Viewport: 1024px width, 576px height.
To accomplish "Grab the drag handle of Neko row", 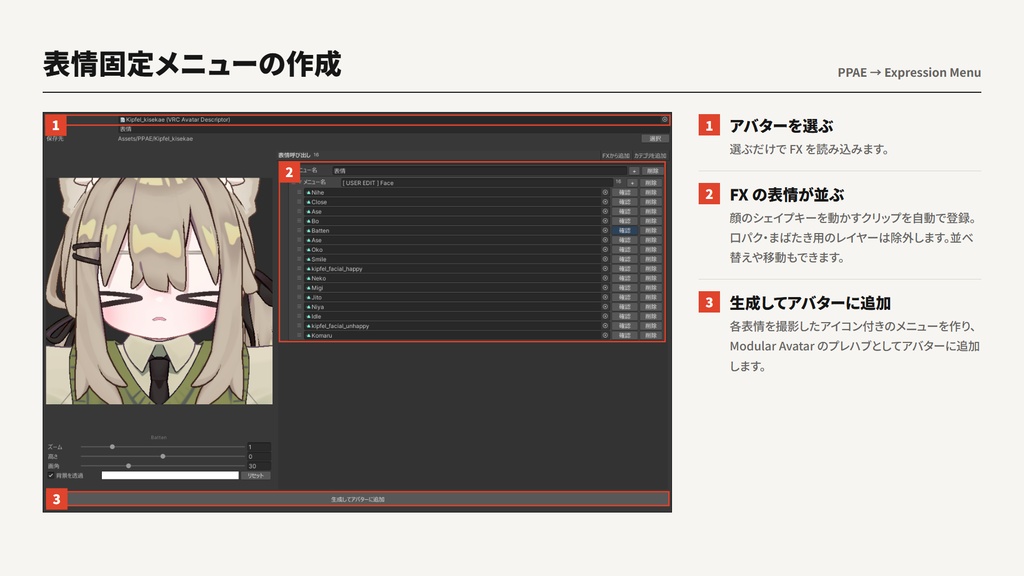I will coord(299,278).
